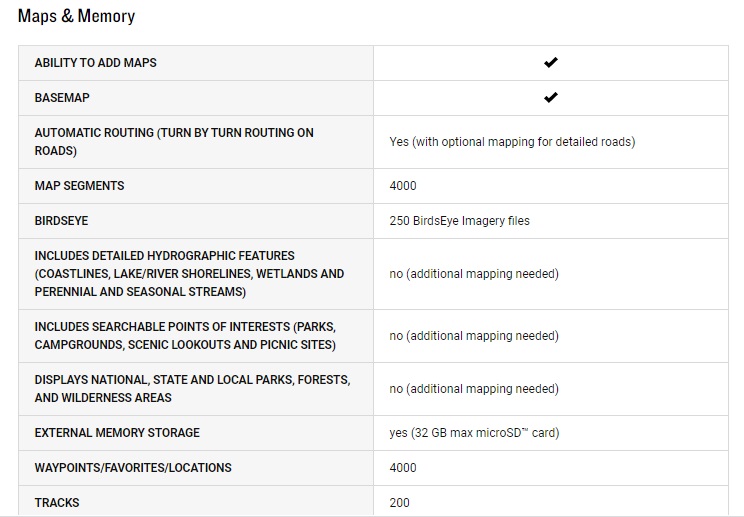Click the ABILITY TO ADD MAPS label
This screenshot has width=744, height=517.
95,63
